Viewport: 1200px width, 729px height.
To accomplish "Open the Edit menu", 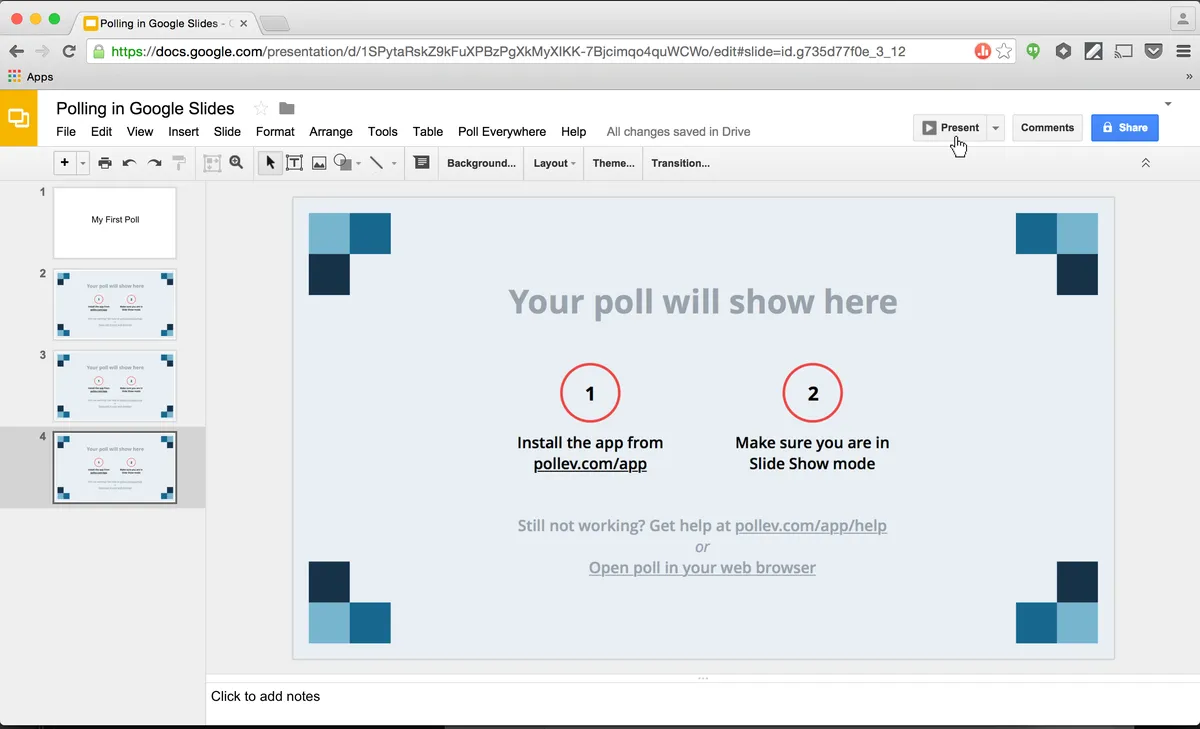I will coord(101,131).
